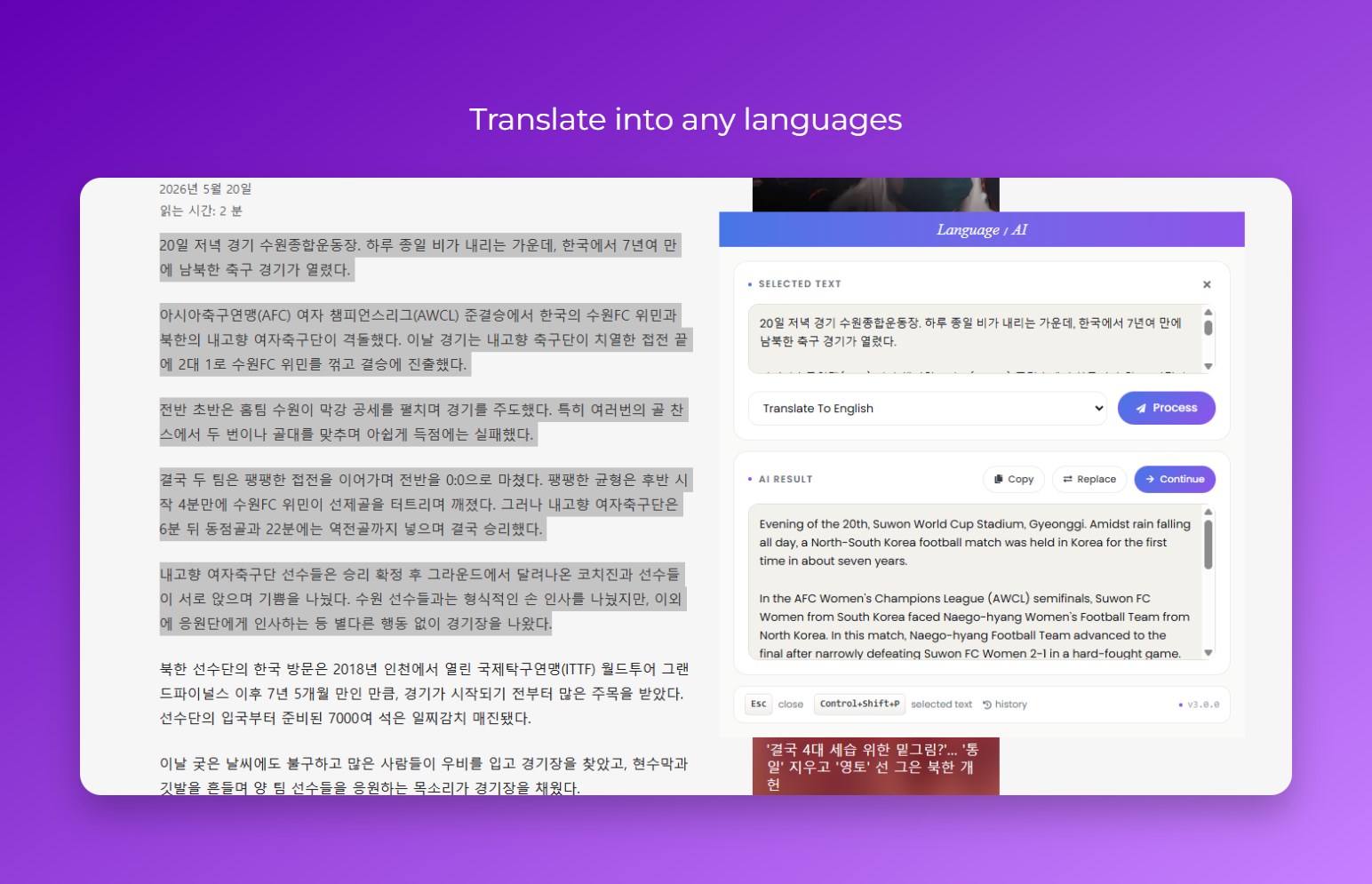1372x884 pixels.
Task: Click the up arrow of AI Result scrollbar
Action: point(1208,512)
